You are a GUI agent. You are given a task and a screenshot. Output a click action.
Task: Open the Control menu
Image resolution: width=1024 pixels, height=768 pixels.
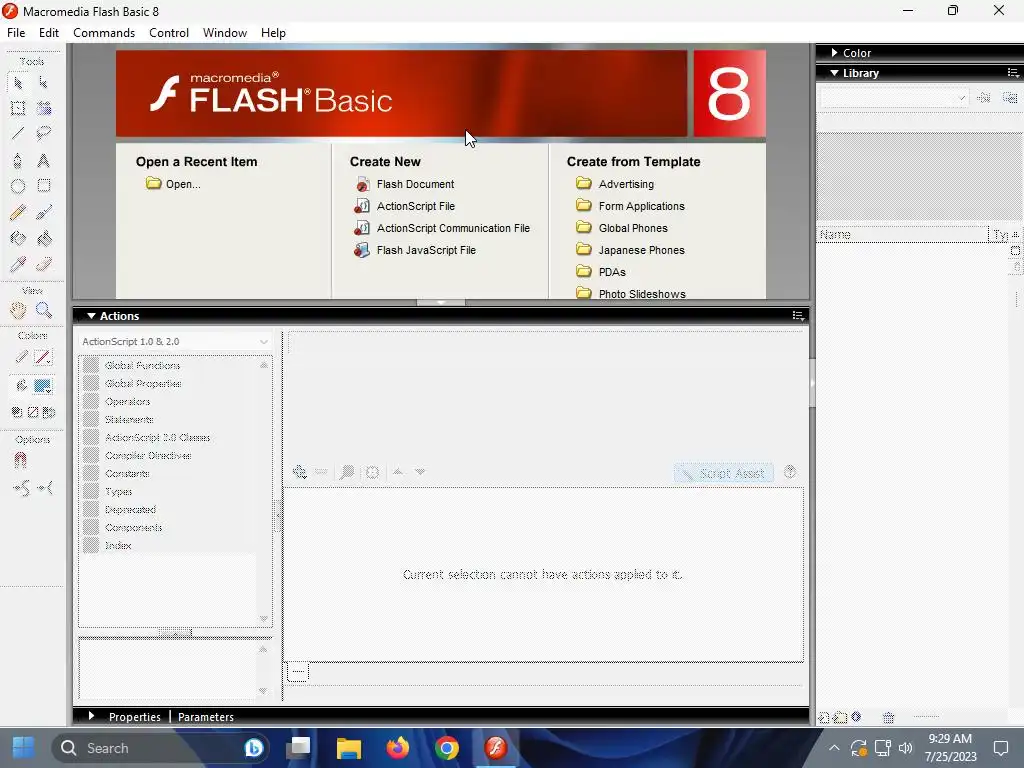pos(168,33)
